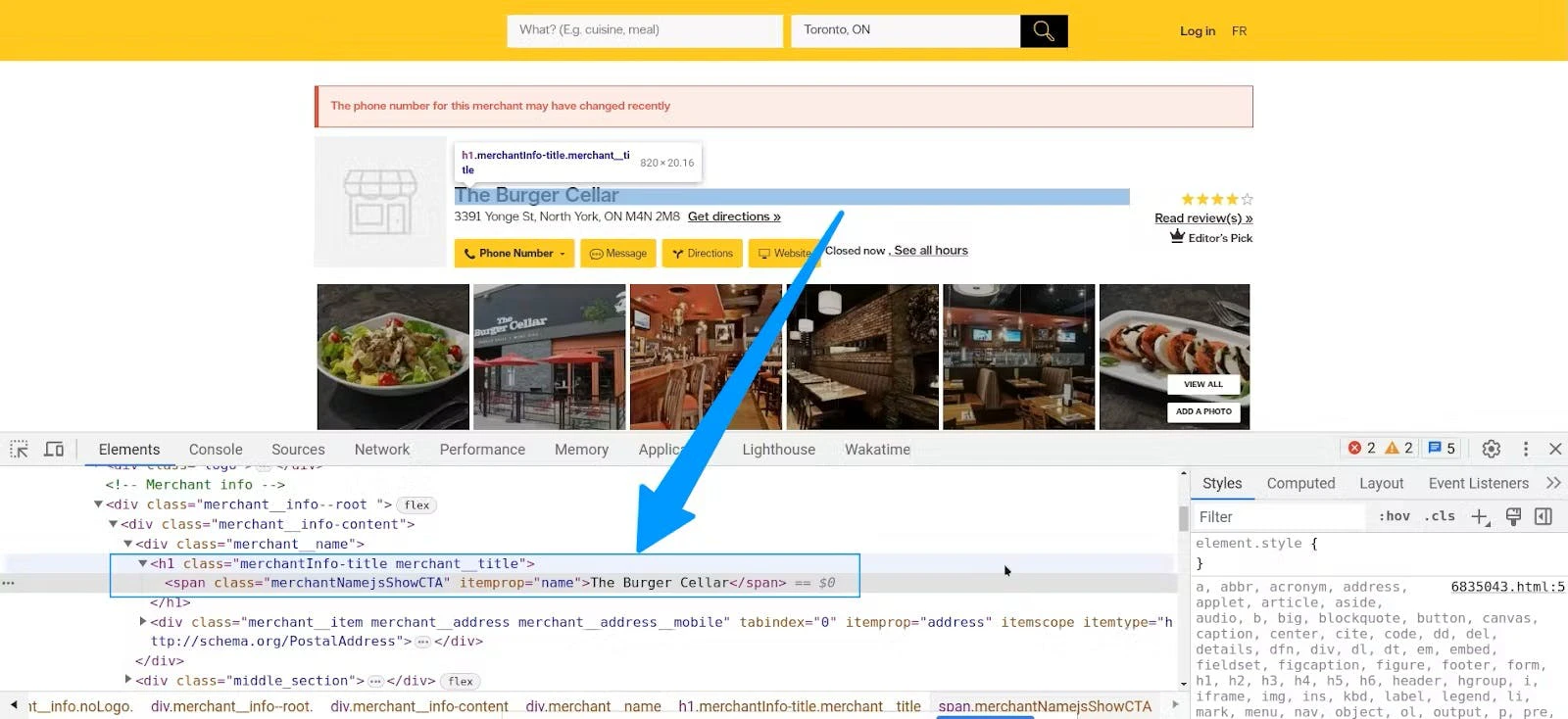The height and width of the screenshot is (719, 1568).
Task: Click the Styles Filter input
Action: coord(1280,516)
